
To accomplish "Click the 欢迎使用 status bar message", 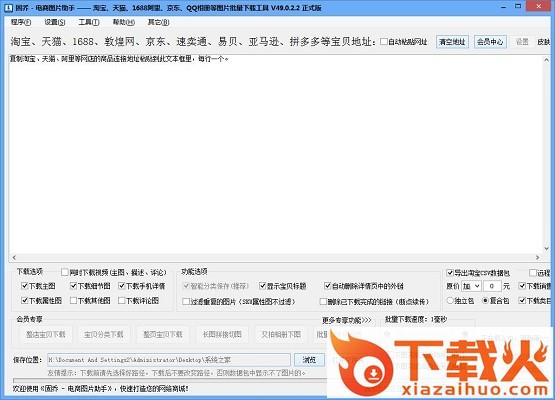I will point(101,389).
